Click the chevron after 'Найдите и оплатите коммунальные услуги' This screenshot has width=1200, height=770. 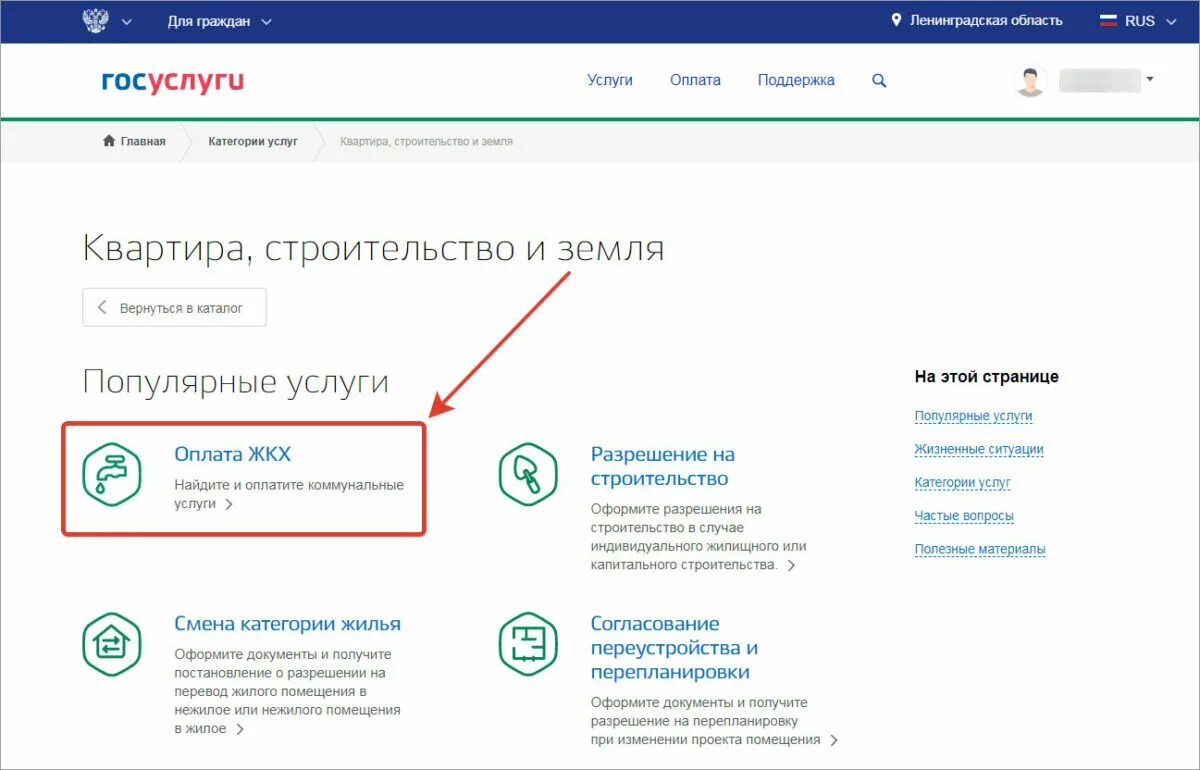click(229, 505)
